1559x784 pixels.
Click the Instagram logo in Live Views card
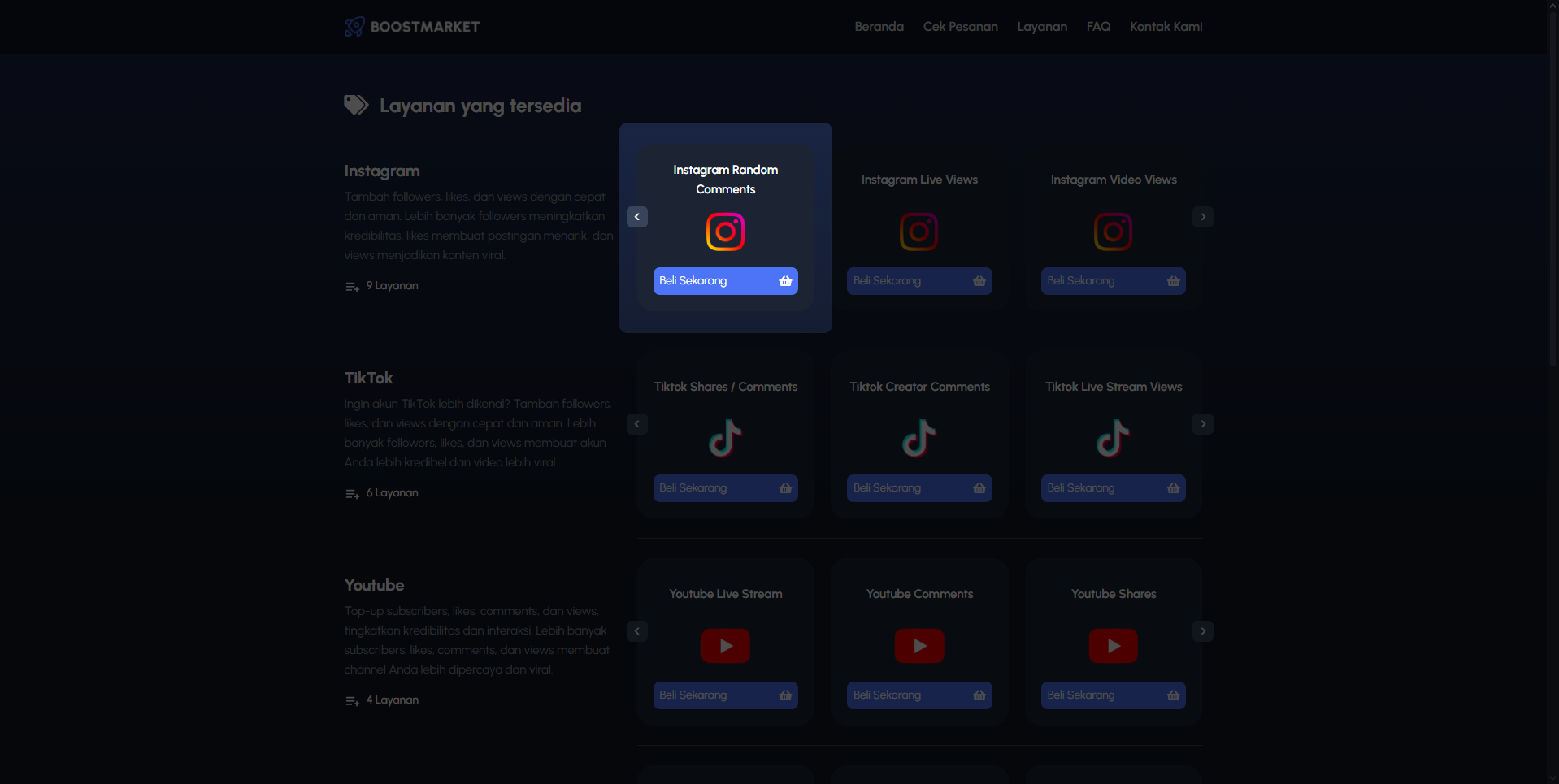coord(919,232)
